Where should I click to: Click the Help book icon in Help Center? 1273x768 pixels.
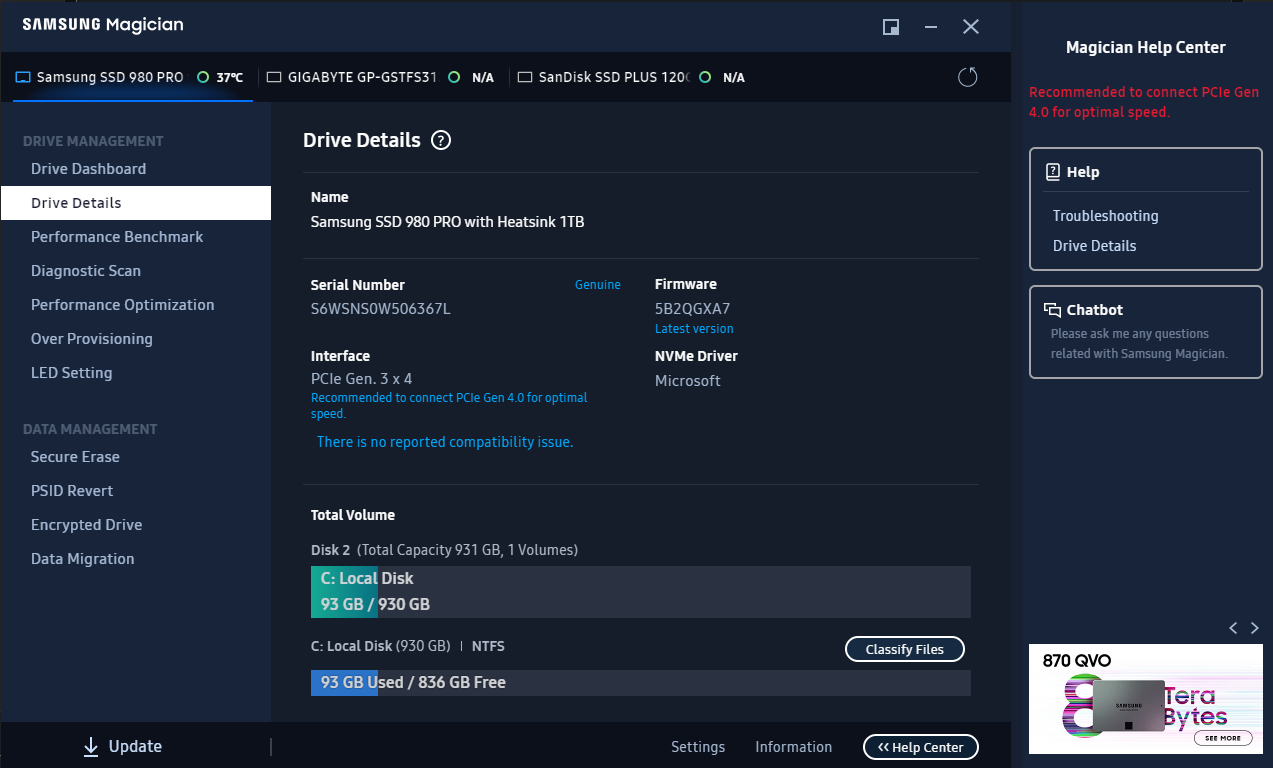click(x=1053, y=172)
